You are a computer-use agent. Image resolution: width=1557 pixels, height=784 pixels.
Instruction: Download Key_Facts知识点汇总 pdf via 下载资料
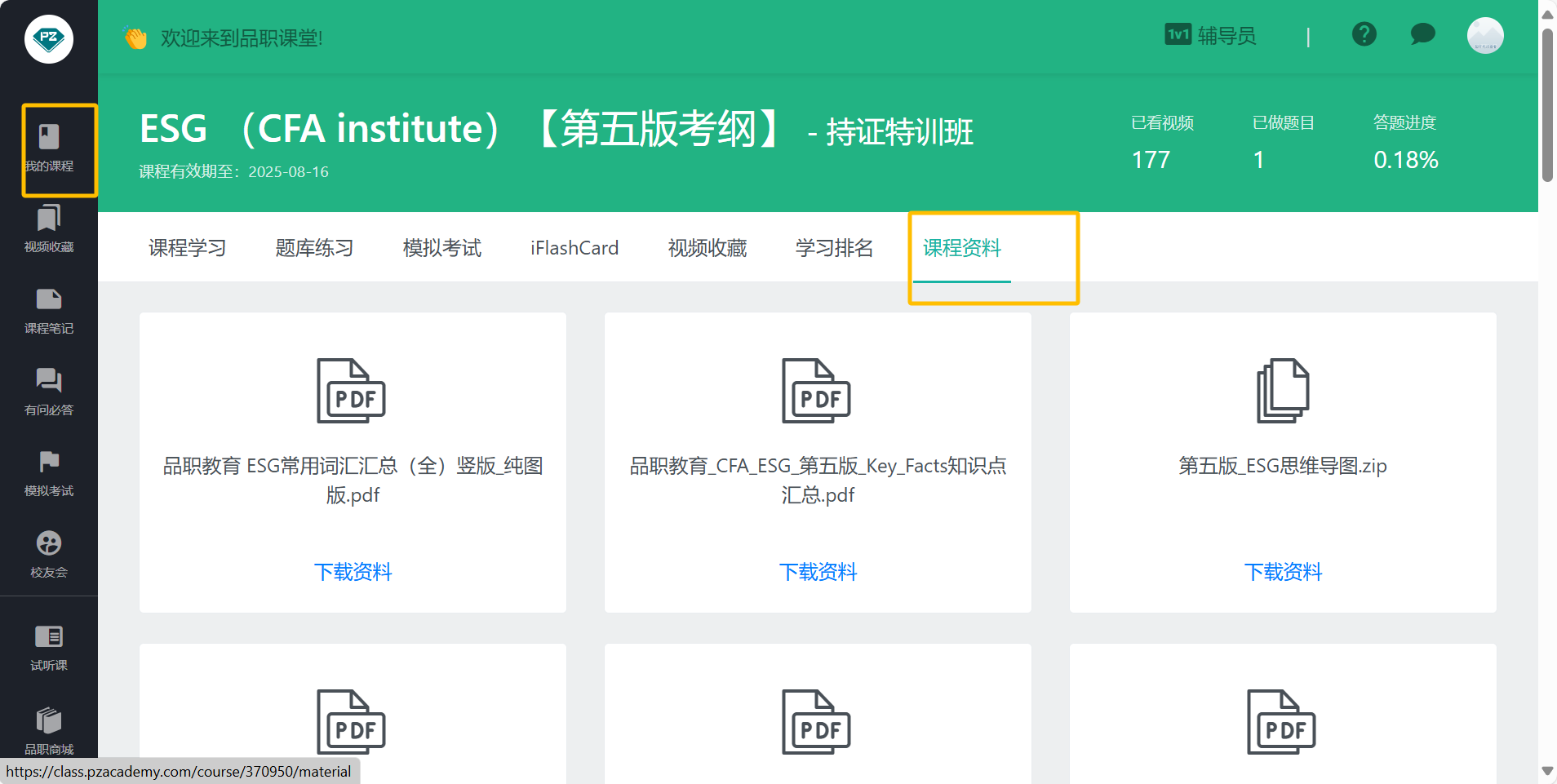tap(818, 572)
